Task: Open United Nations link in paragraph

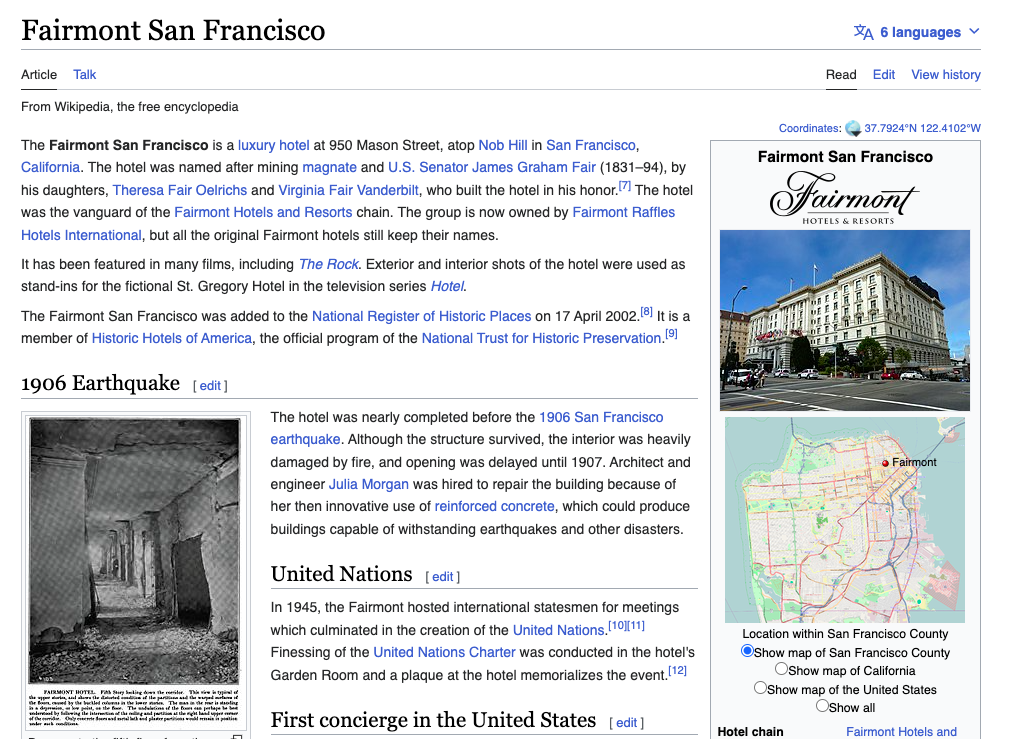Action: click(558, 631)
